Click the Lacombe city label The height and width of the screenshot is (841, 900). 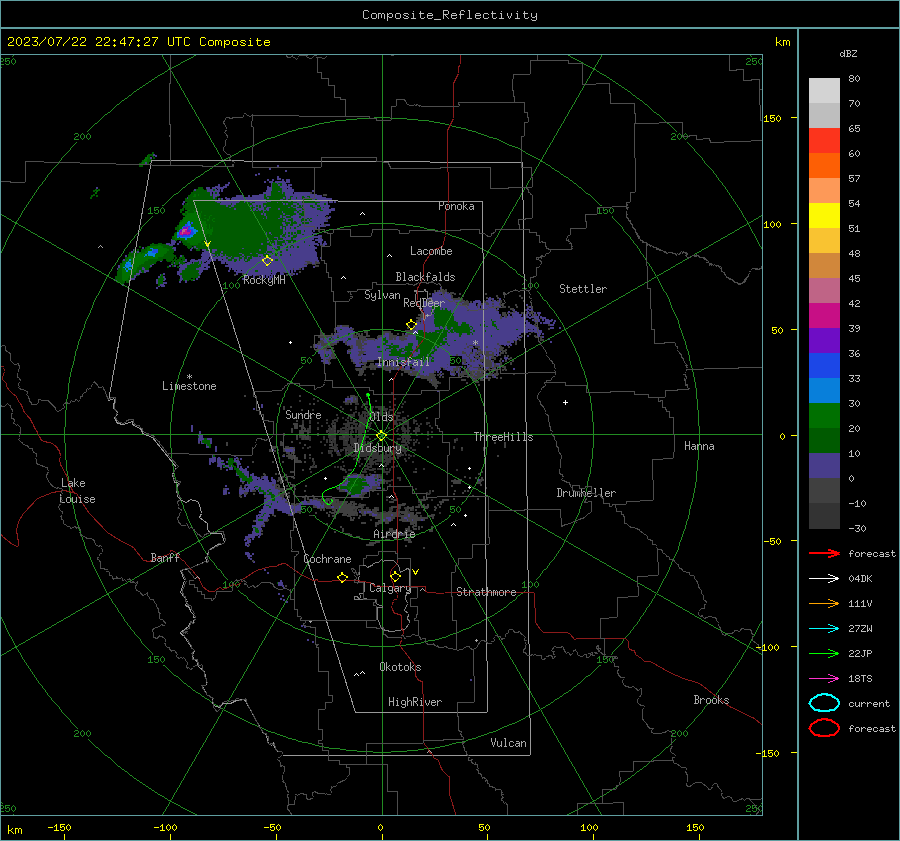431,251
